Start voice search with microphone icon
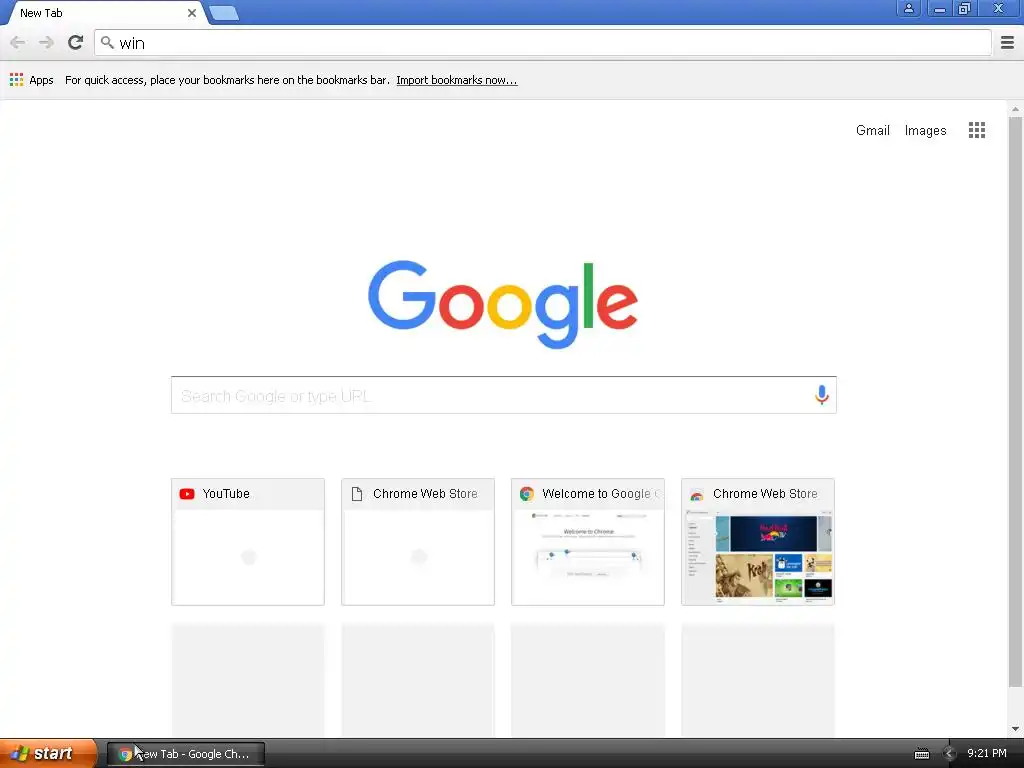 pos(821,394)
